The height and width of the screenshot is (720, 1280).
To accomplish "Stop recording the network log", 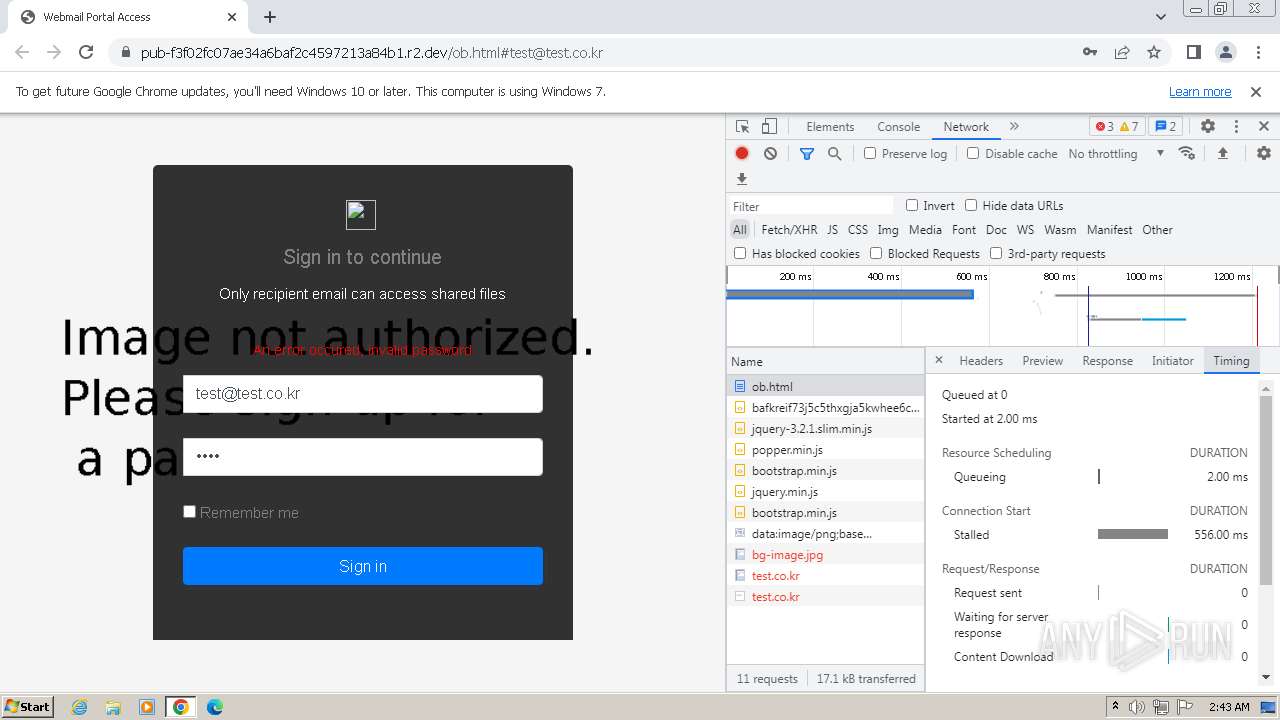I will coord(742,154).
